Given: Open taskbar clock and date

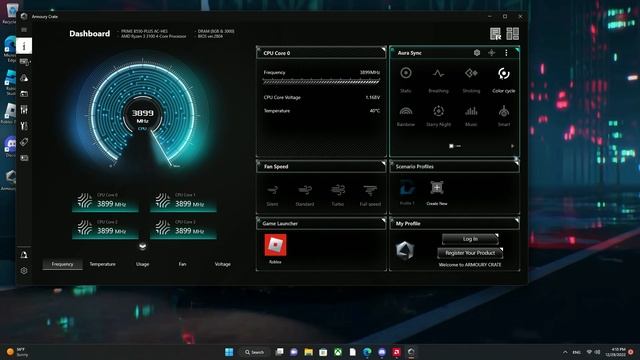Looking at the screenshot, I should (616, 352).
